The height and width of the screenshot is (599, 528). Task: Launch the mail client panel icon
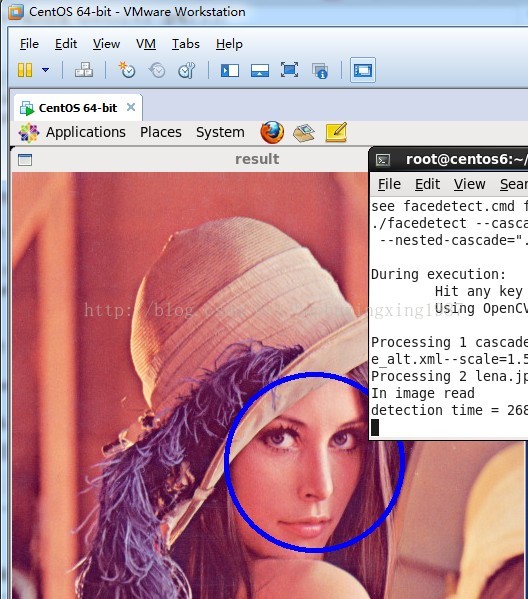click(x=304, y=133)
